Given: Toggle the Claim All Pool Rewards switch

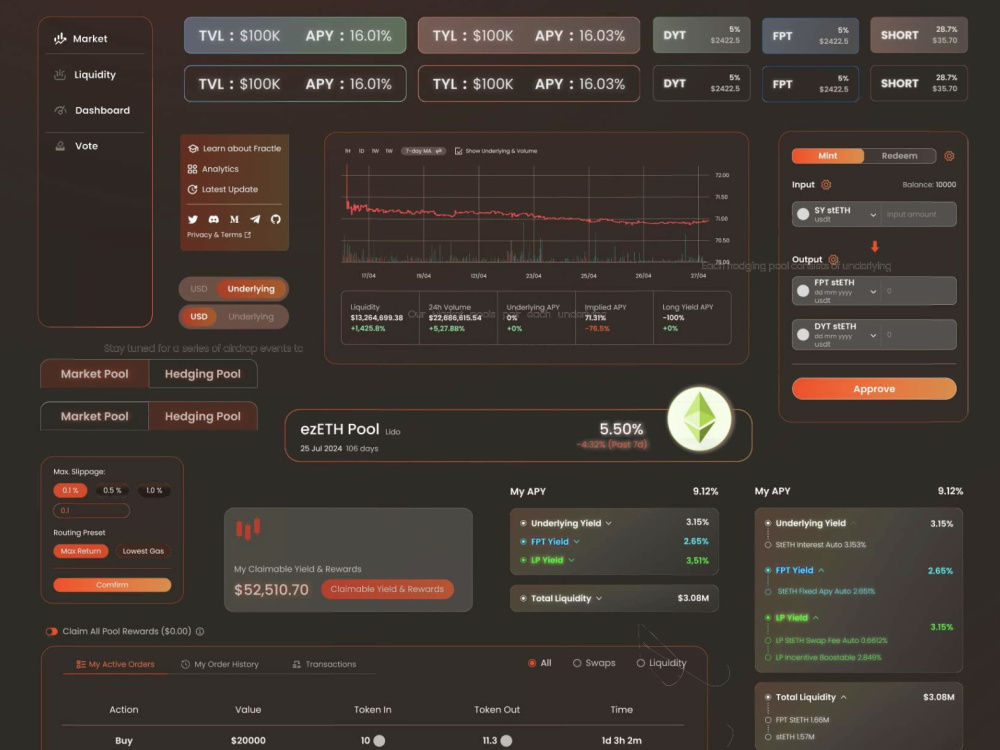Looking at the screenshot, I should [52, 631].
